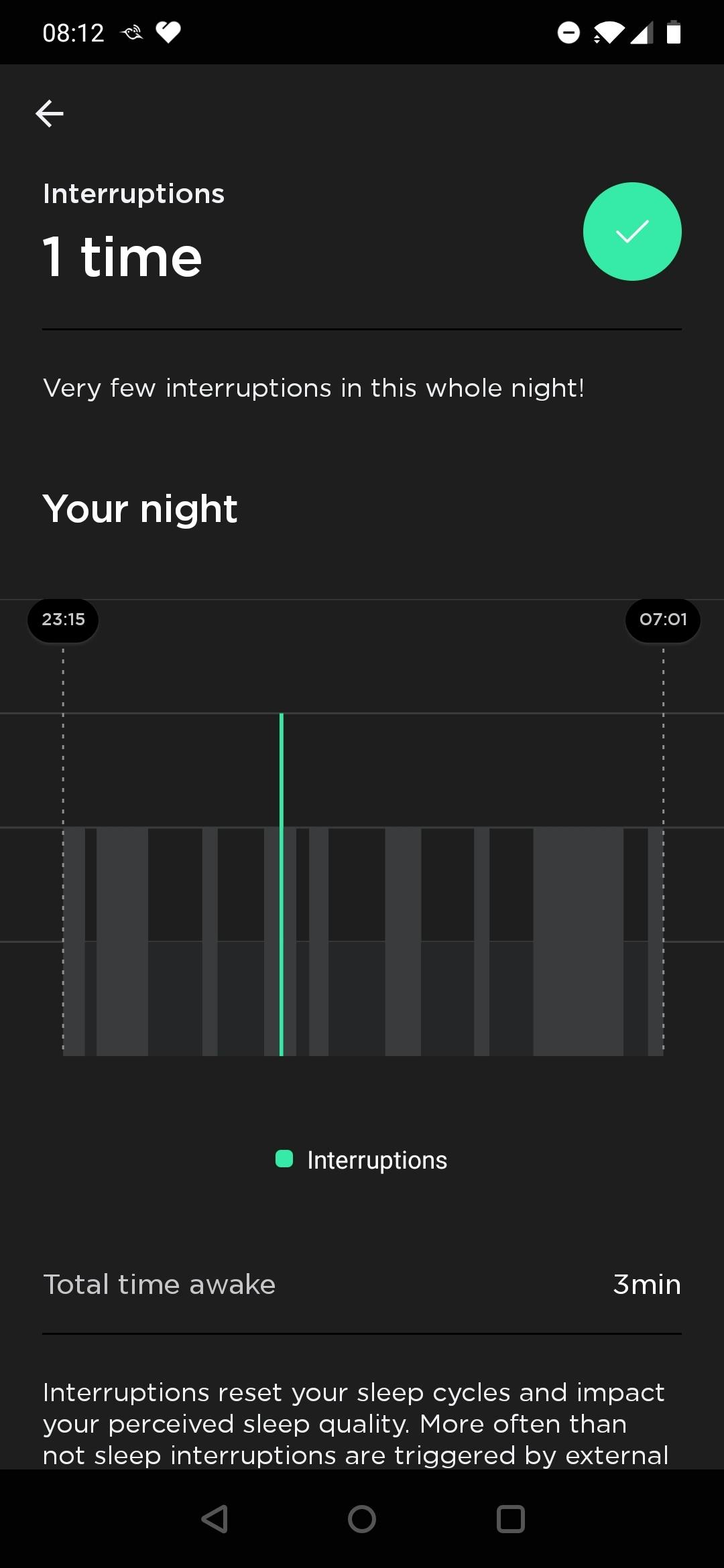724x1568 pixels.
Task: Tap the 23:15 sleep start marker
Action: click(x=63, y=620)
